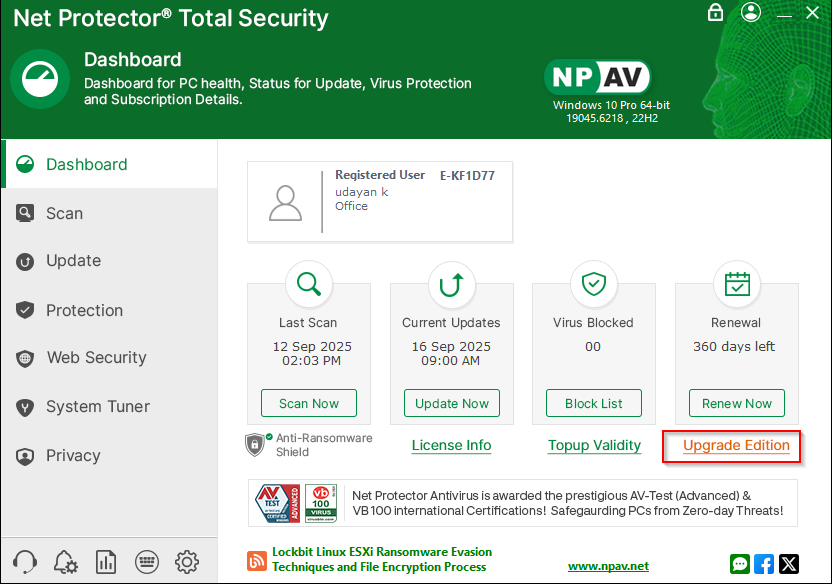834x584 pixels.
Task: Click the registered user avatar card
Action: pyautogui.click(x=379, y=201)
